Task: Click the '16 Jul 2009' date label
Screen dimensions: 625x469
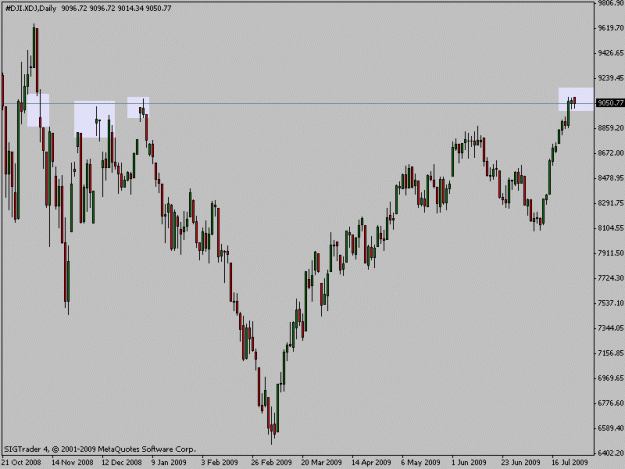Action: pos(570,463)
